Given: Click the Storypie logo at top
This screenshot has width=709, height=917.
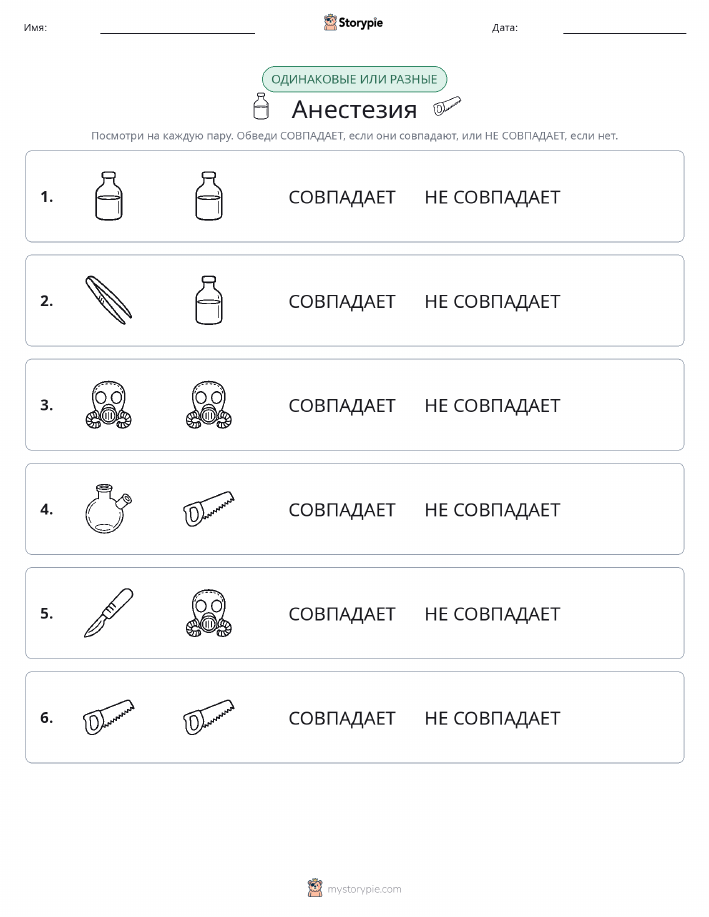Looking at the screenshot, I should [353, 23].
